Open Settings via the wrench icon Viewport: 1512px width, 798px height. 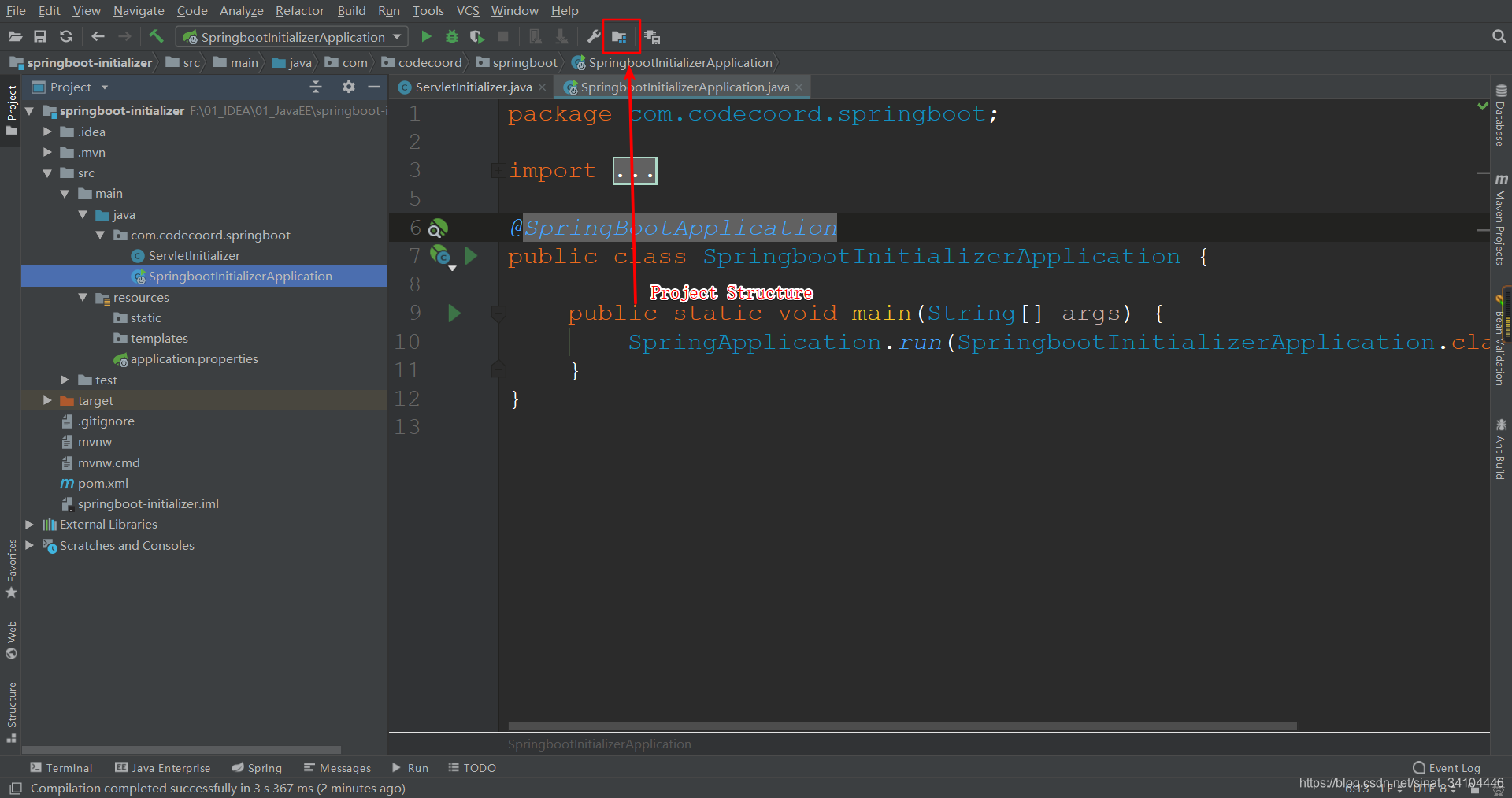[592, 36]
